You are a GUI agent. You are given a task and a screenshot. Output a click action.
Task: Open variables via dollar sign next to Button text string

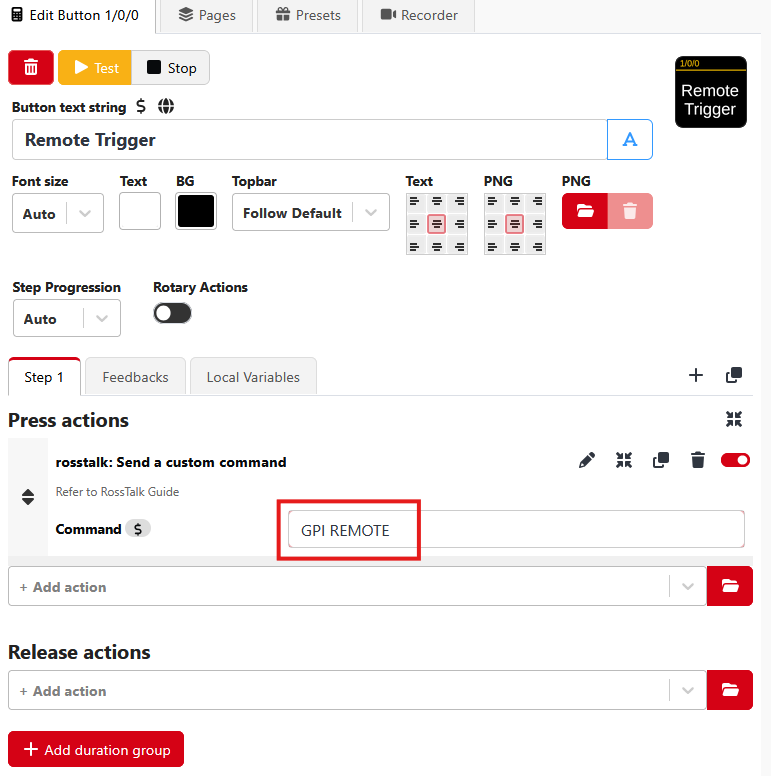[x=141, y=106]
